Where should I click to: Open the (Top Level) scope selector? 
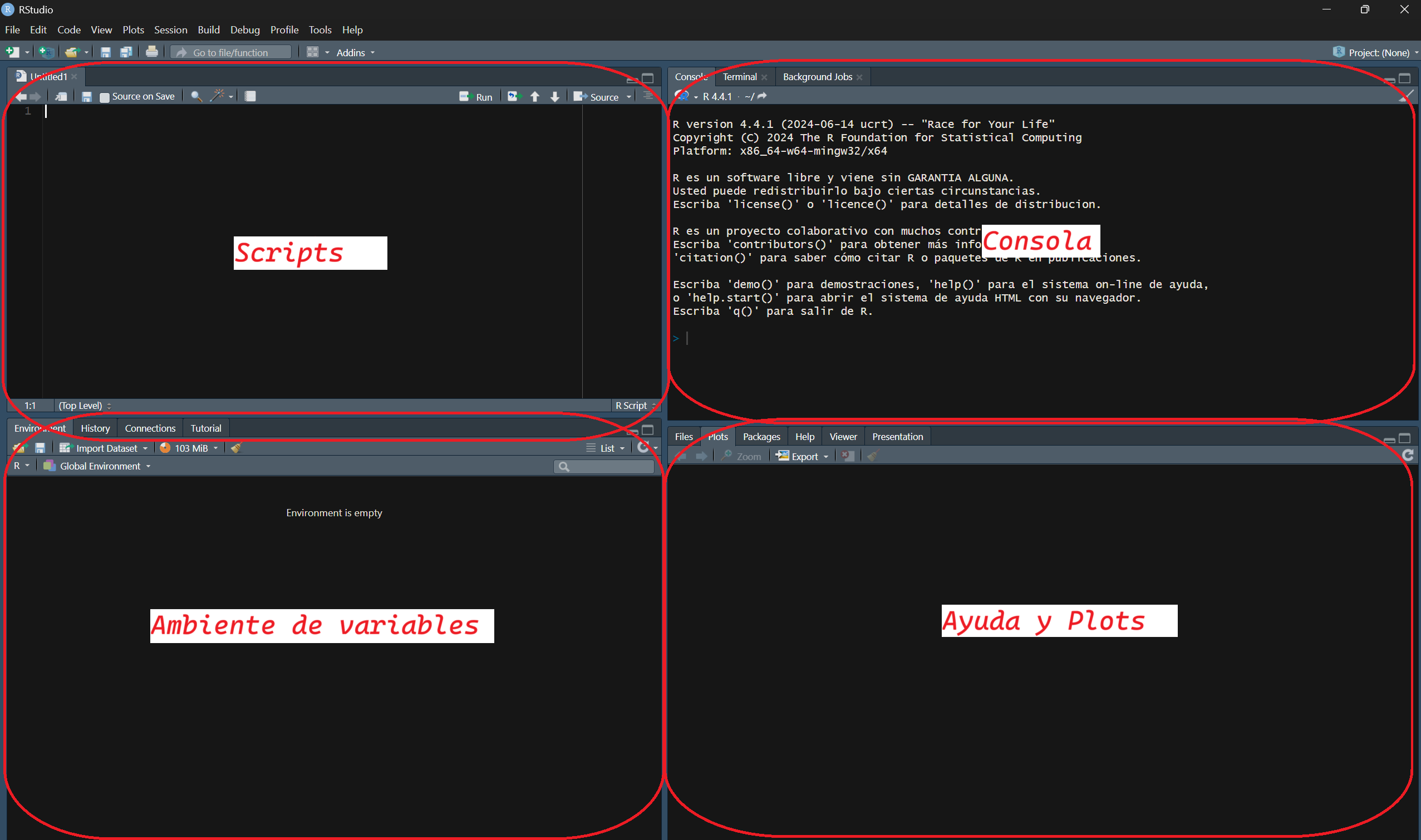85,406
